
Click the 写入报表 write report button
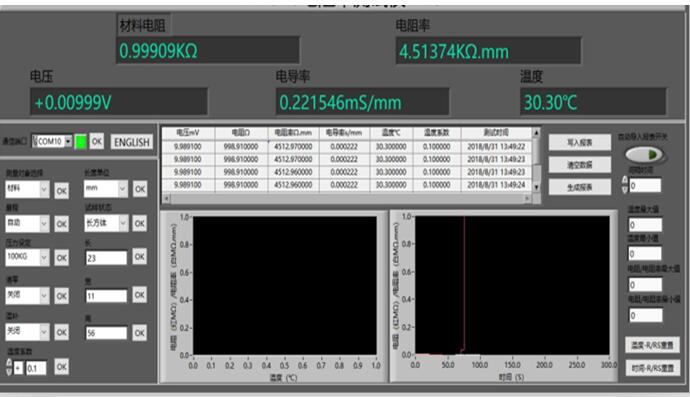(580, 143)
